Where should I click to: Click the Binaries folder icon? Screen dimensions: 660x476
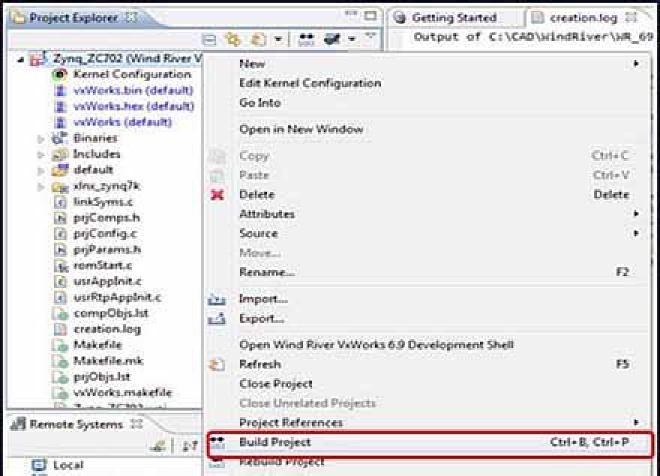tap(60, 138)
